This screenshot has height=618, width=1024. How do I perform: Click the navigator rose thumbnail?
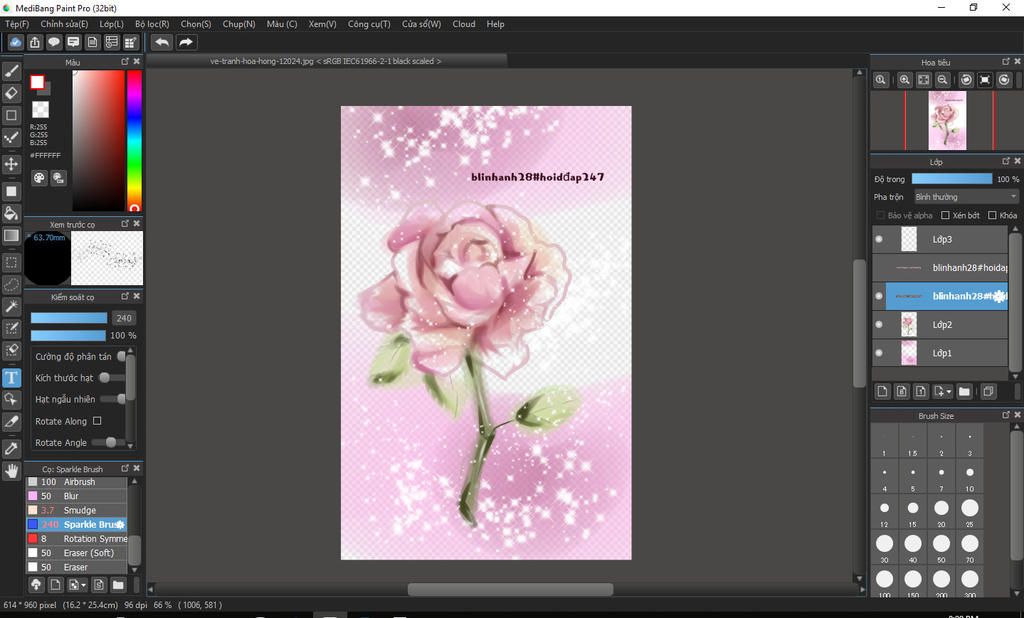click(947, 120)
